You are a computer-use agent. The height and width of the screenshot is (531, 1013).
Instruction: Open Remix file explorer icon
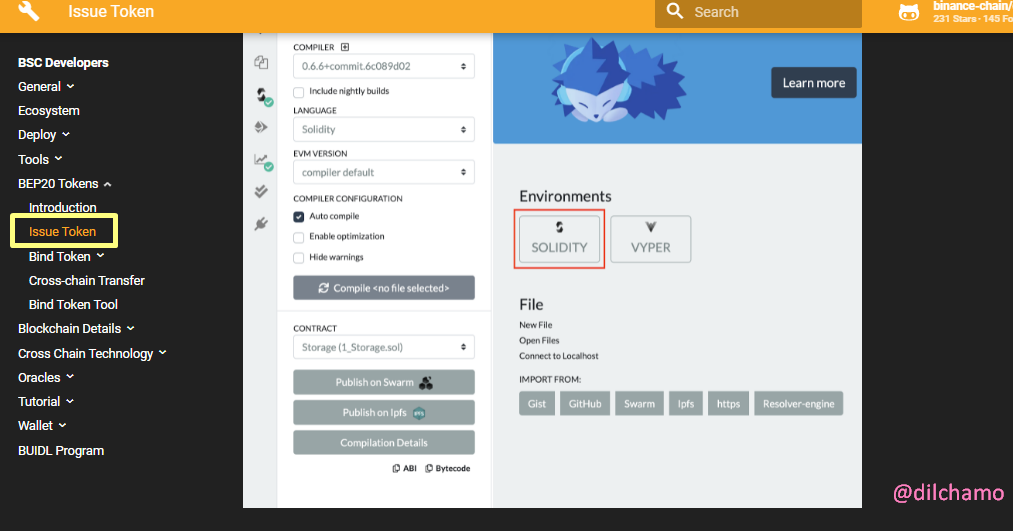[x=261, y=63]
